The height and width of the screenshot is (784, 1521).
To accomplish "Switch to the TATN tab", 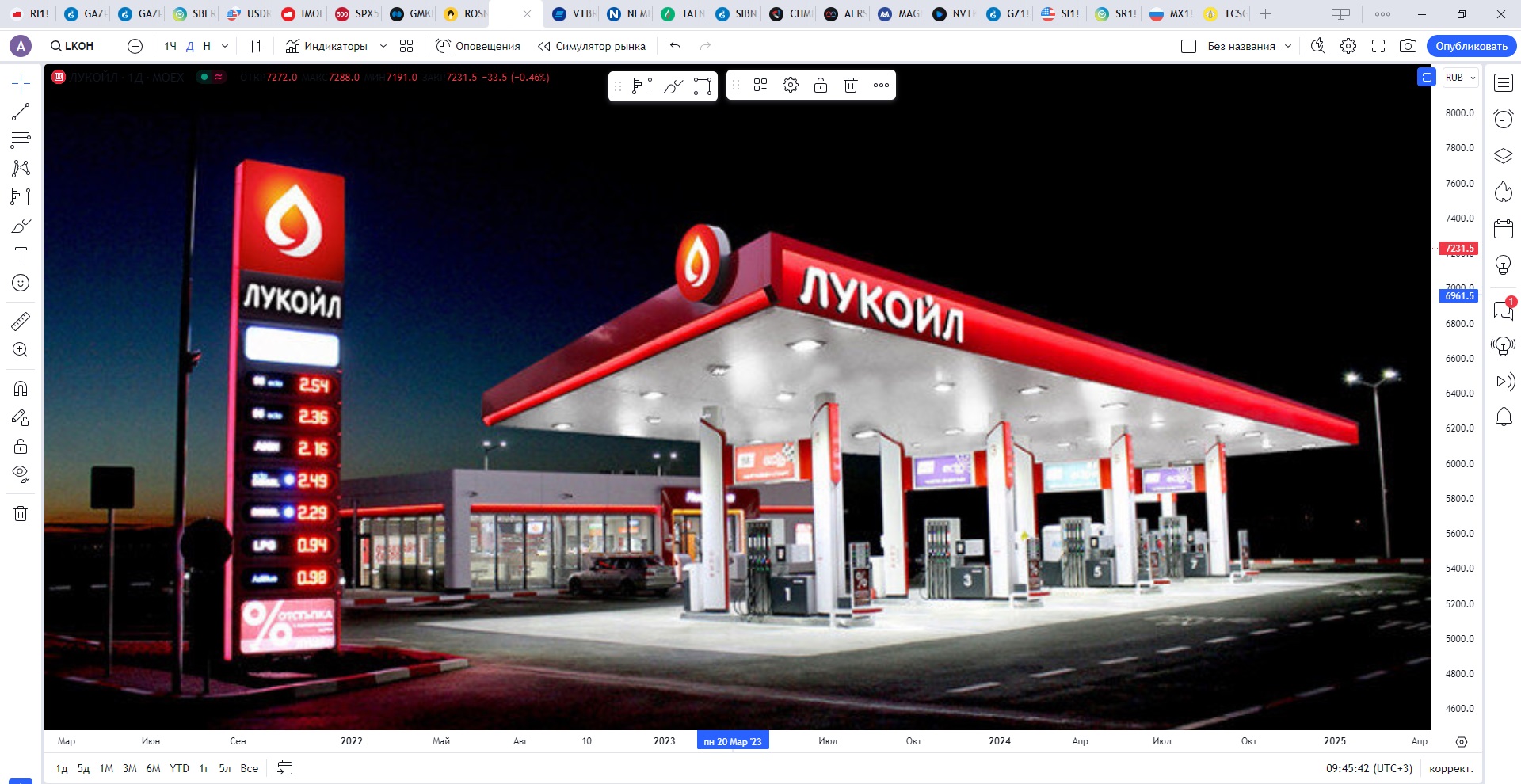I will pos(682,13).
